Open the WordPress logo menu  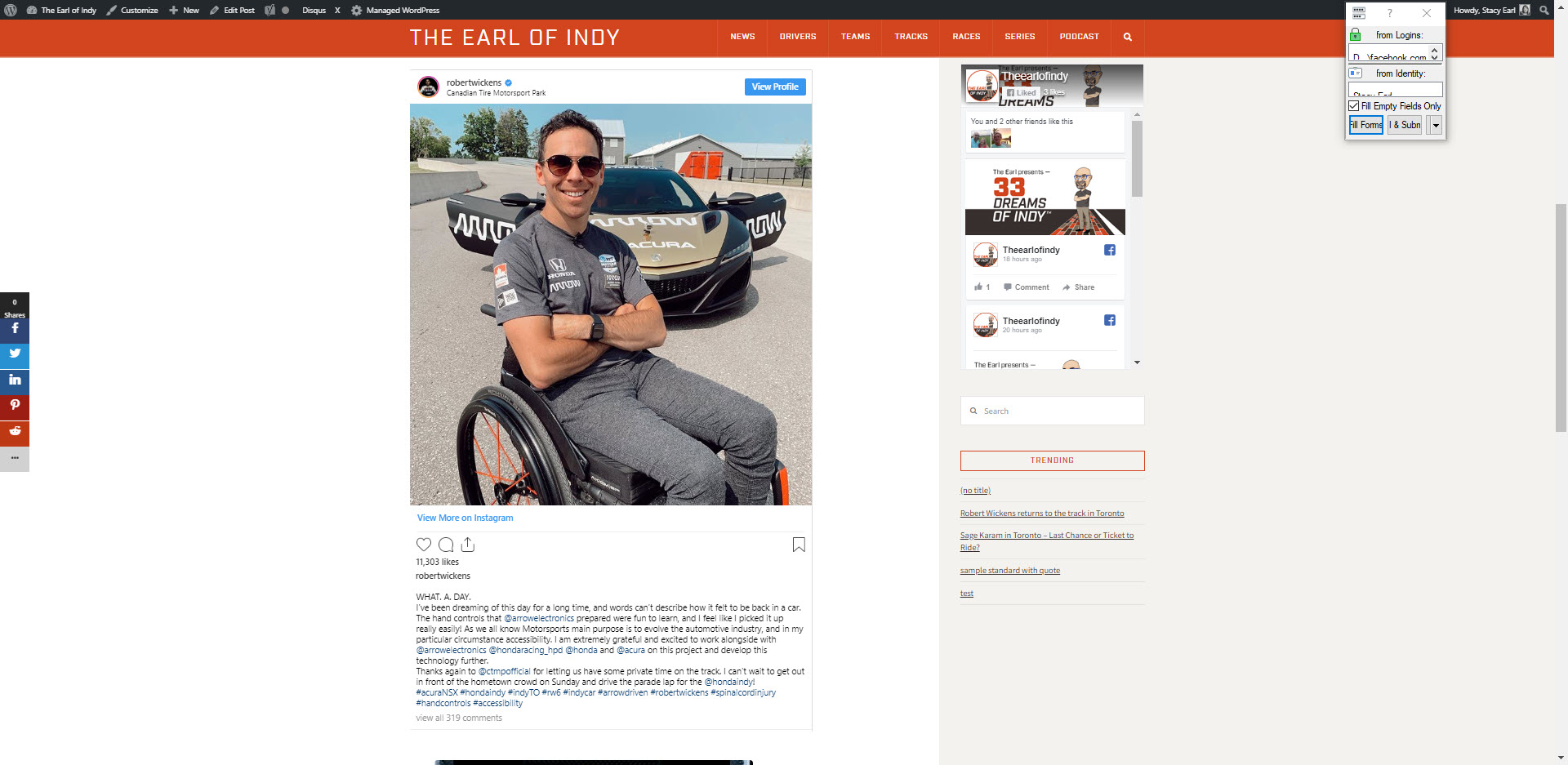click(x=11, y=10)
